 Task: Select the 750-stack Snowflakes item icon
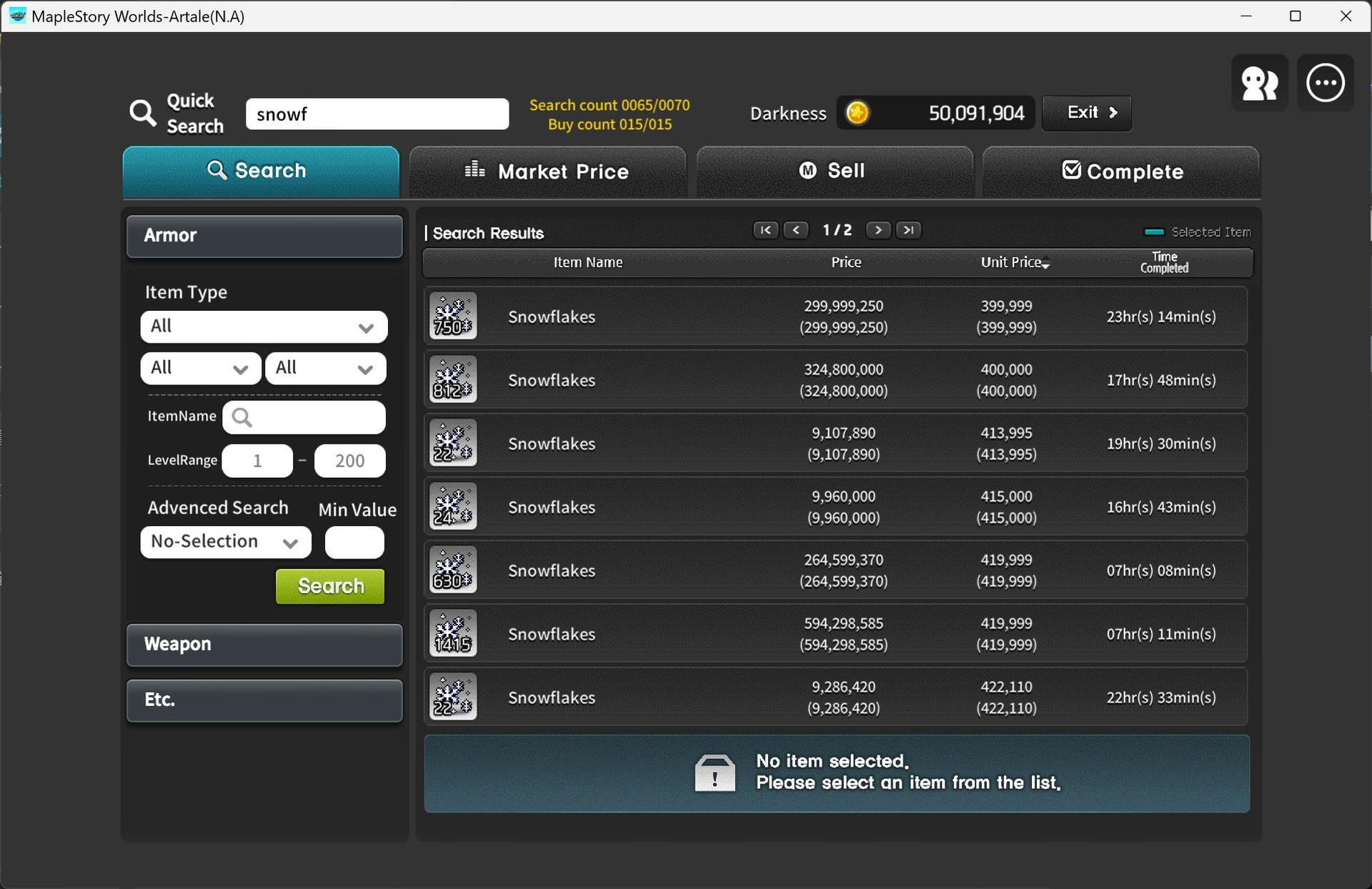coord(453,316)
